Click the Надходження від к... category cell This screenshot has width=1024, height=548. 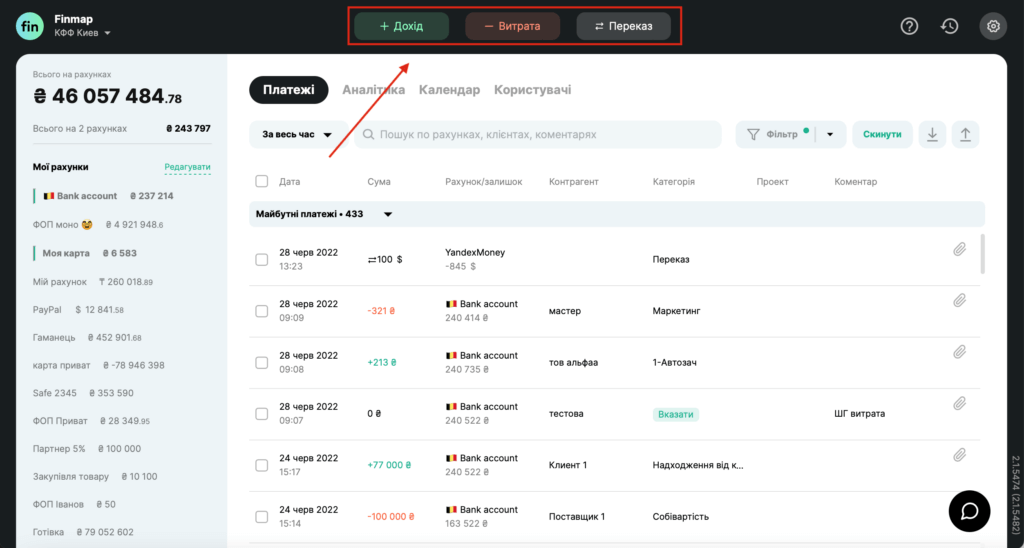pyautogui.click(x=697, y=465)
